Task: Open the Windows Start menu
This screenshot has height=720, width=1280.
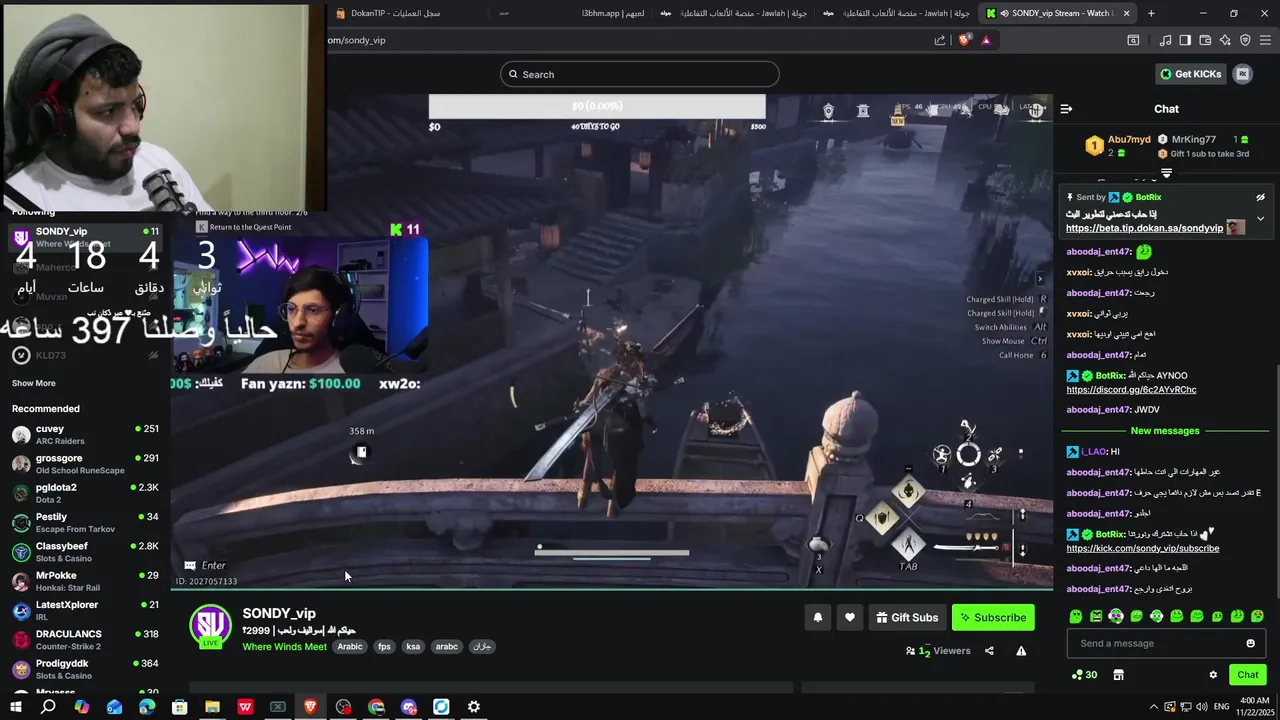Action: point(15,707)
